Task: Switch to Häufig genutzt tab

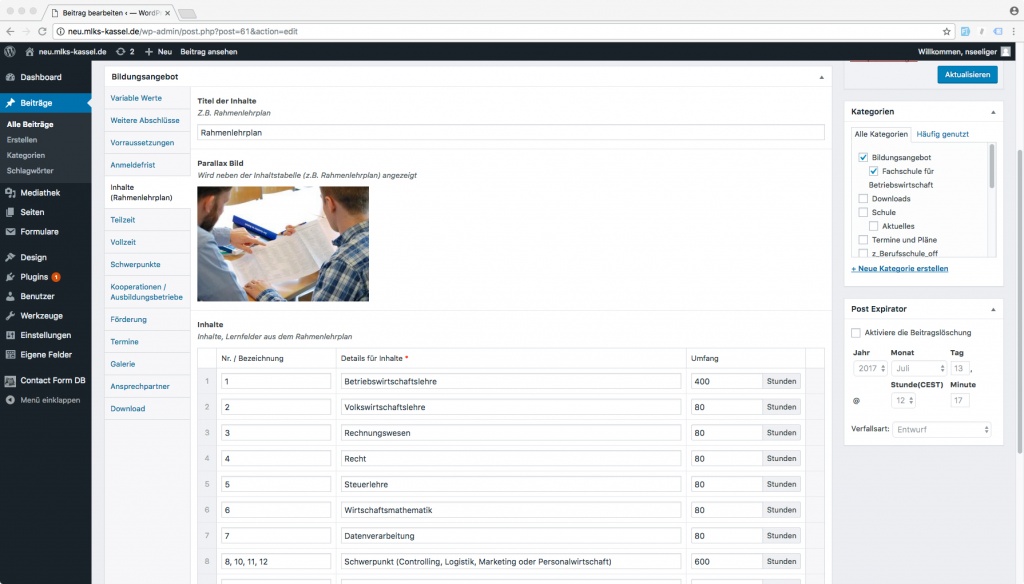Action: click(942, 134)
